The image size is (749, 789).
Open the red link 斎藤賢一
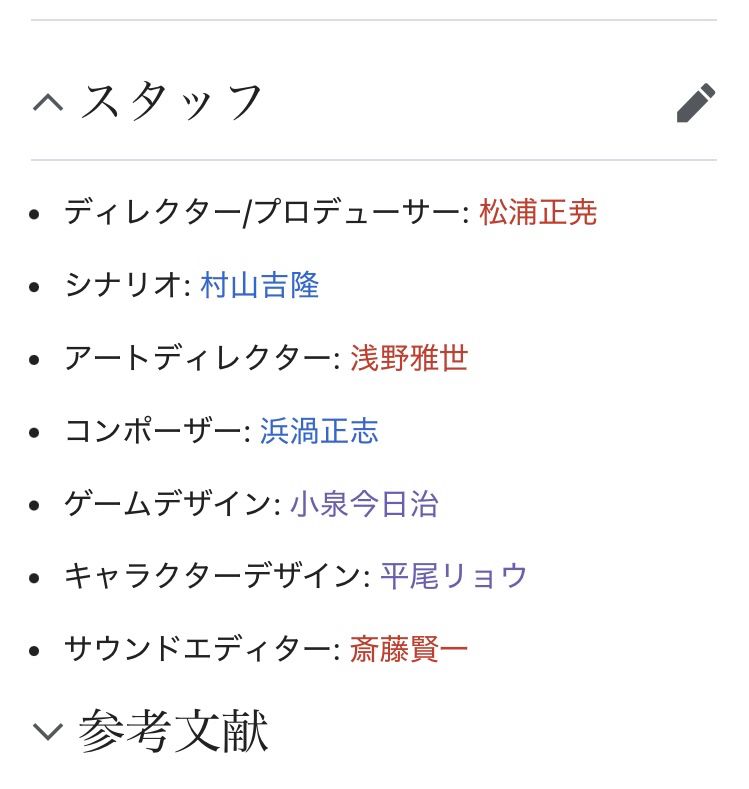(409, 649)
